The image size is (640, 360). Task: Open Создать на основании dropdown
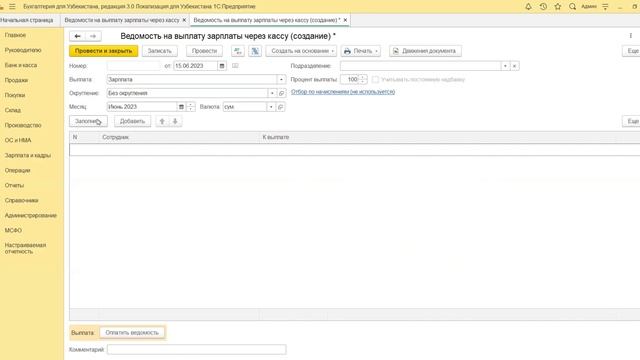click(x=301, y=51)
